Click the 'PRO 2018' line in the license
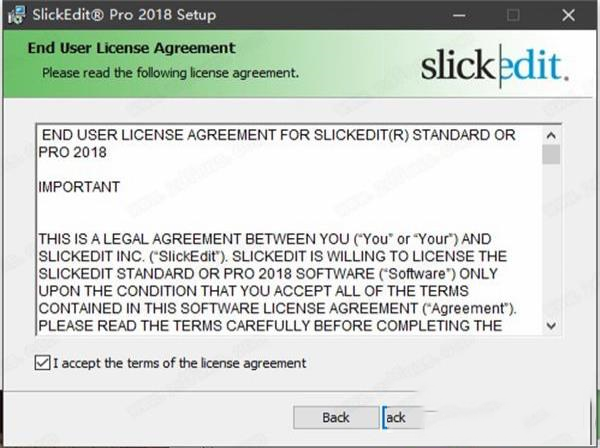Viewport: 600px width, 448px height. pos(73,152)
